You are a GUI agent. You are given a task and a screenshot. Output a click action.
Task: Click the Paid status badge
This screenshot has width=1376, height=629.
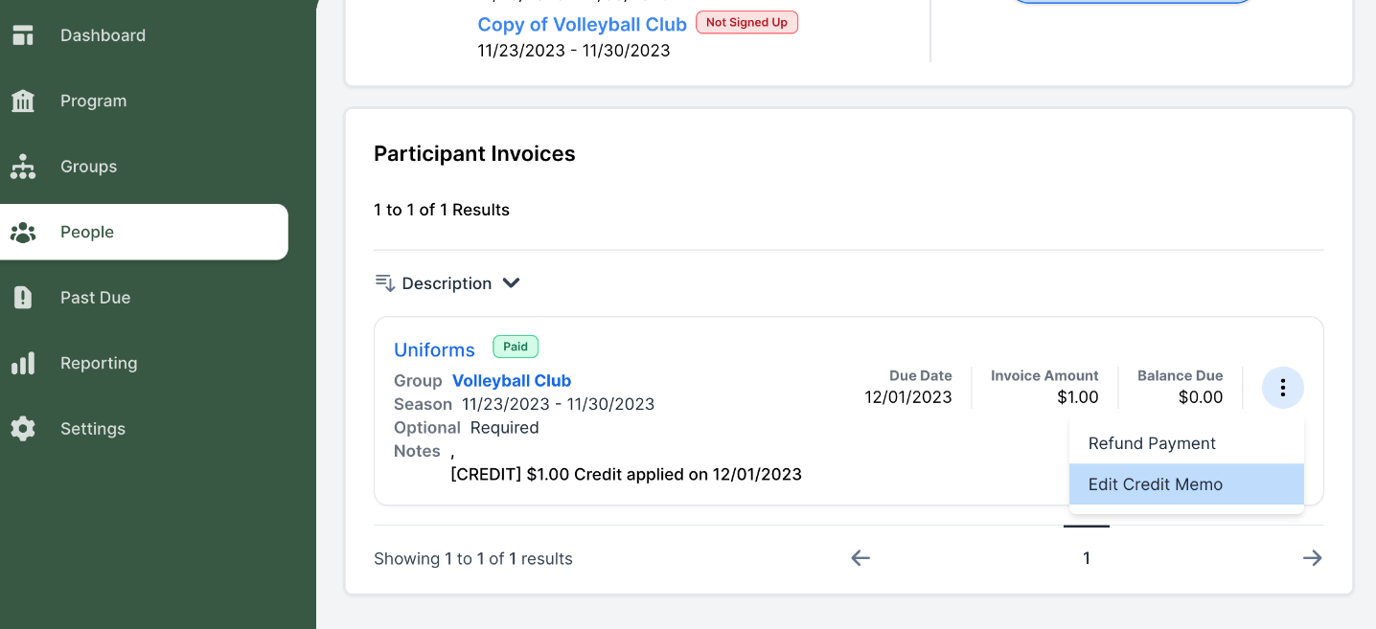(x=515, y=346)
